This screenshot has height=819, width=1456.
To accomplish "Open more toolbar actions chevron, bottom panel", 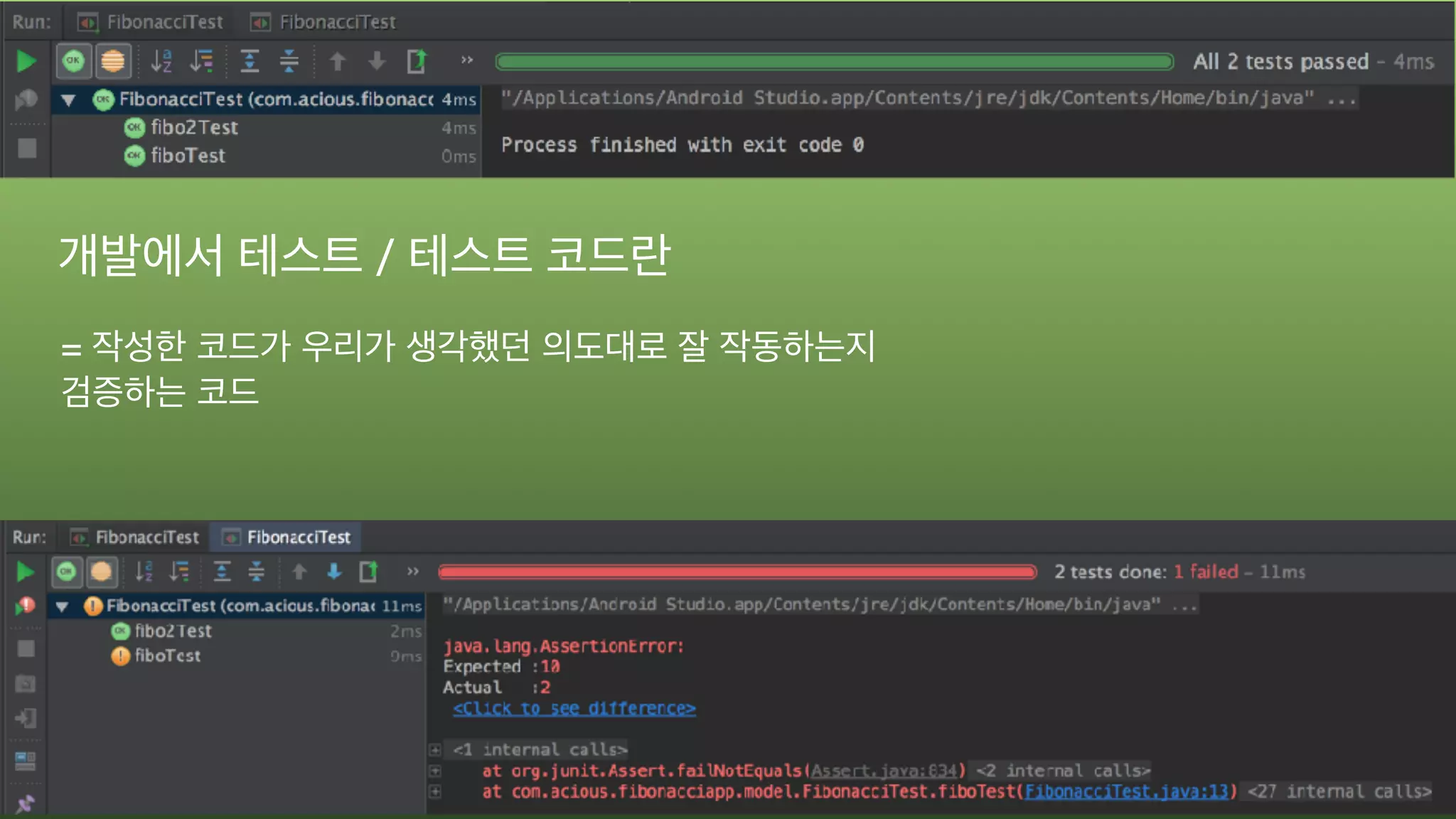I will click(x=412, y=571).
